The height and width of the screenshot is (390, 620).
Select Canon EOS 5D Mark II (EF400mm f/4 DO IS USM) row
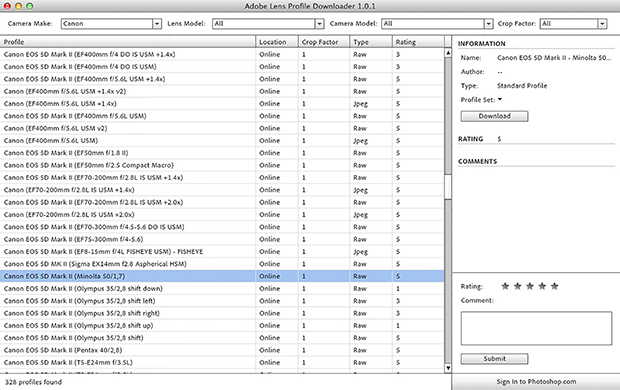coord(222,66)
